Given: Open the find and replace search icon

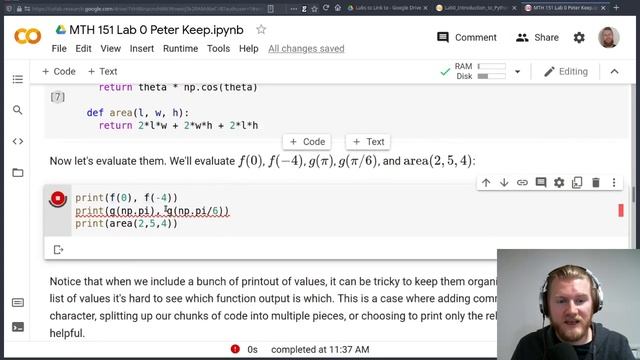Looking at the screenshot, I should (x=18, y=110).
